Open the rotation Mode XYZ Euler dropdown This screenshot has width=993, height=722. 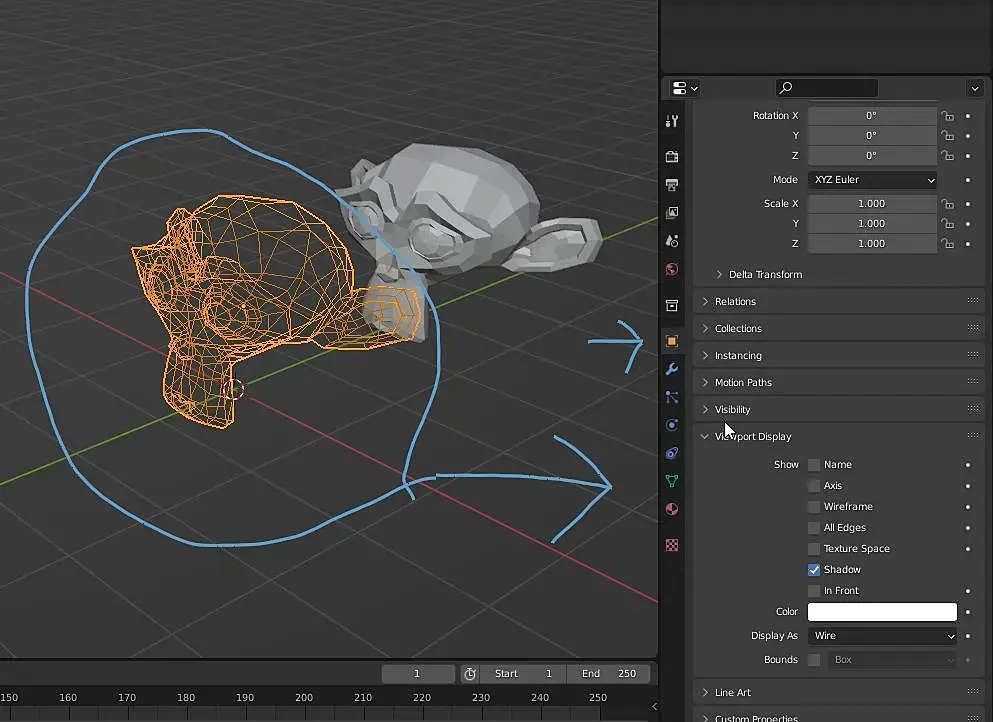[x=872, y=180]
